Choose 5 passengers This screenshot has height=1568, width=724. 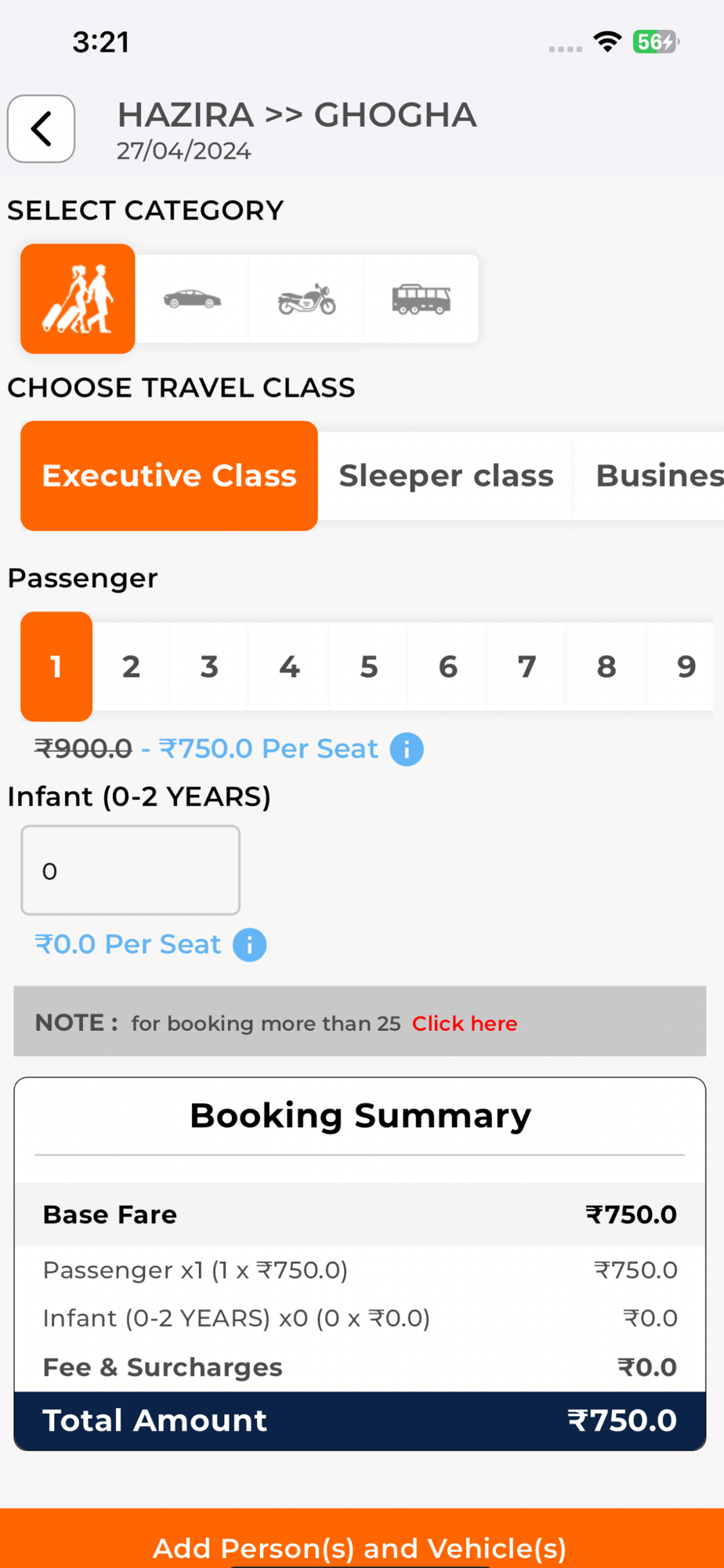369,666
